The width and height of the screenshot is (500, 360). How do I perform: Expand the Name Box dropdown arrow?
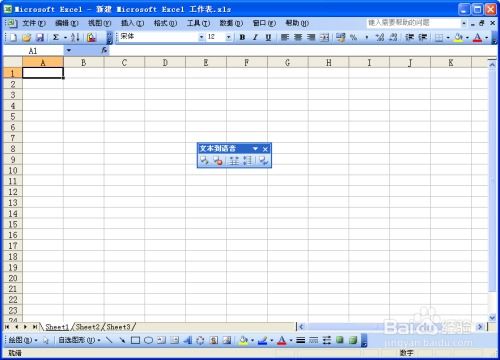point(69,50)
